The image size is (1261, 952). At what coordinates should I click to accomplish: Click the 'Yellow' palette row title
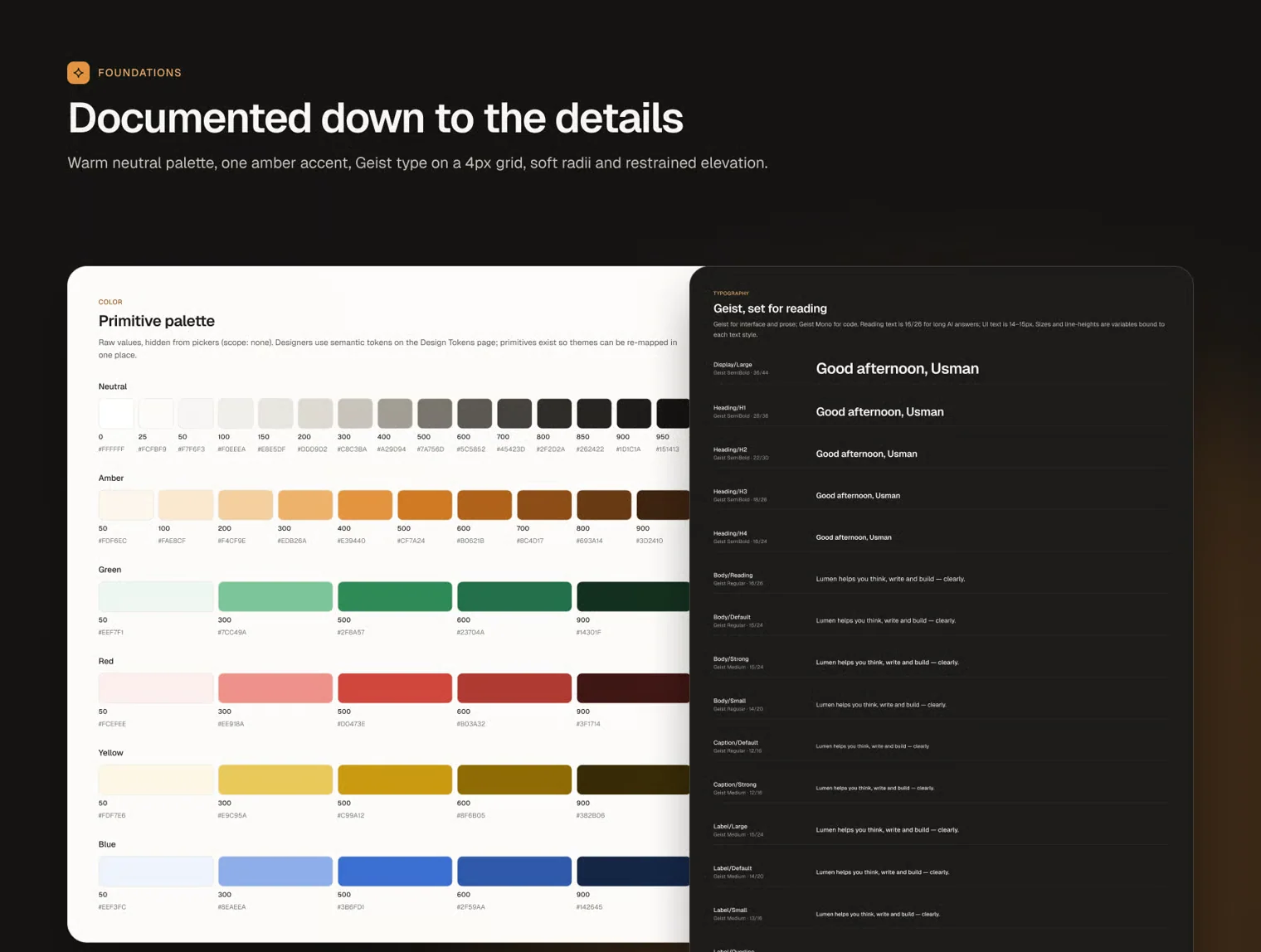(110, 753)
